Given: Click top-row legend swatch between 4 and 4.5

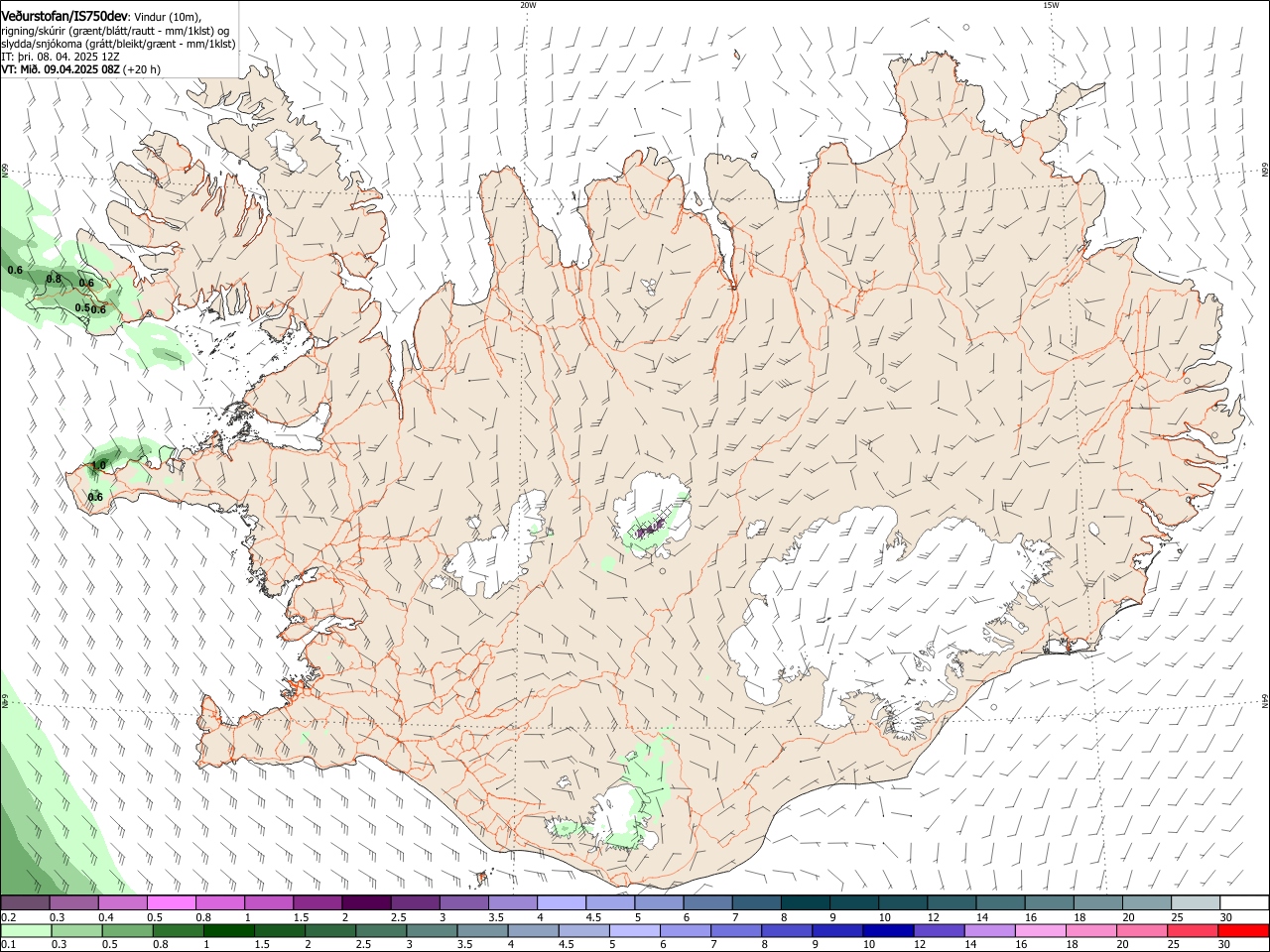Looking at the screenshot, I should pyautogui.click(x=562, y=902).
